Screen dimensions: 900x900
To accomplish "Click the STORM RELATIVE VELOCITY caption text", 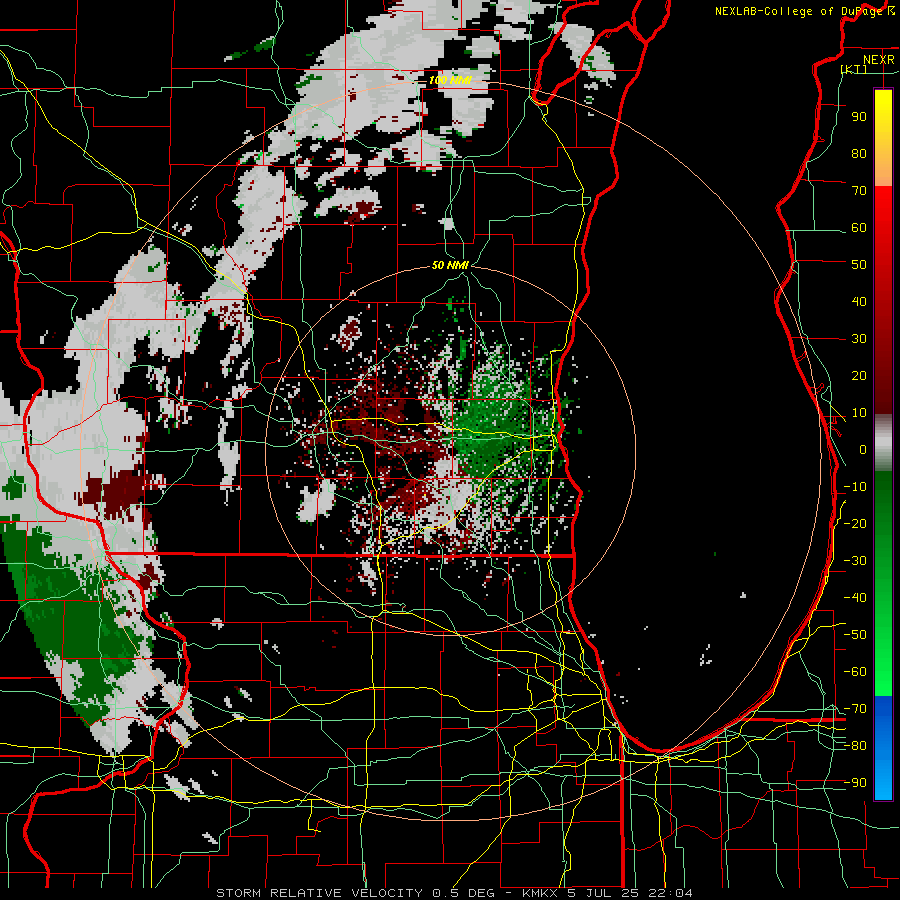I will point(319,893).
